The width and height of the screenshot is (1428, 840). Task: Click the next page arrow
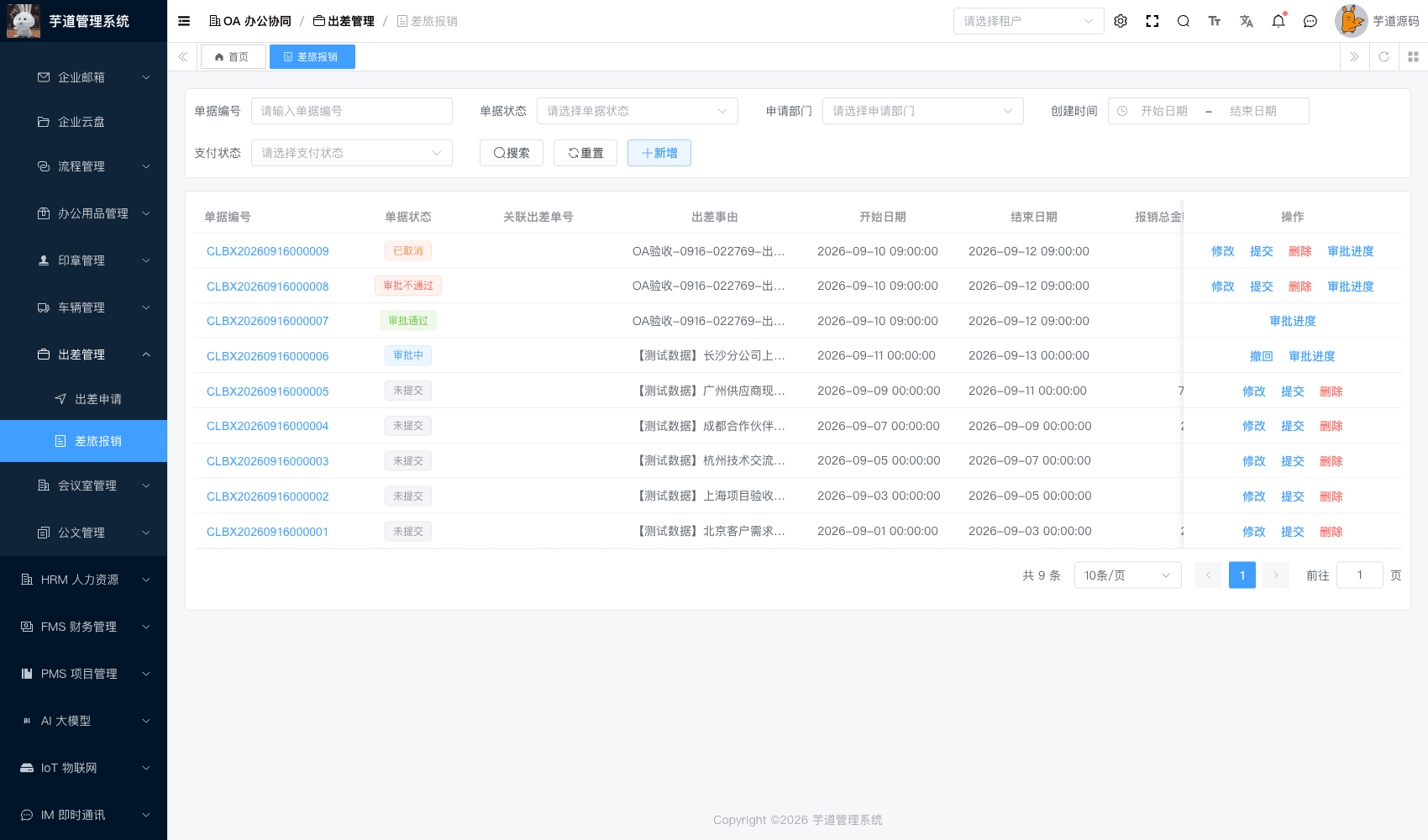[x=1275, y=575]
